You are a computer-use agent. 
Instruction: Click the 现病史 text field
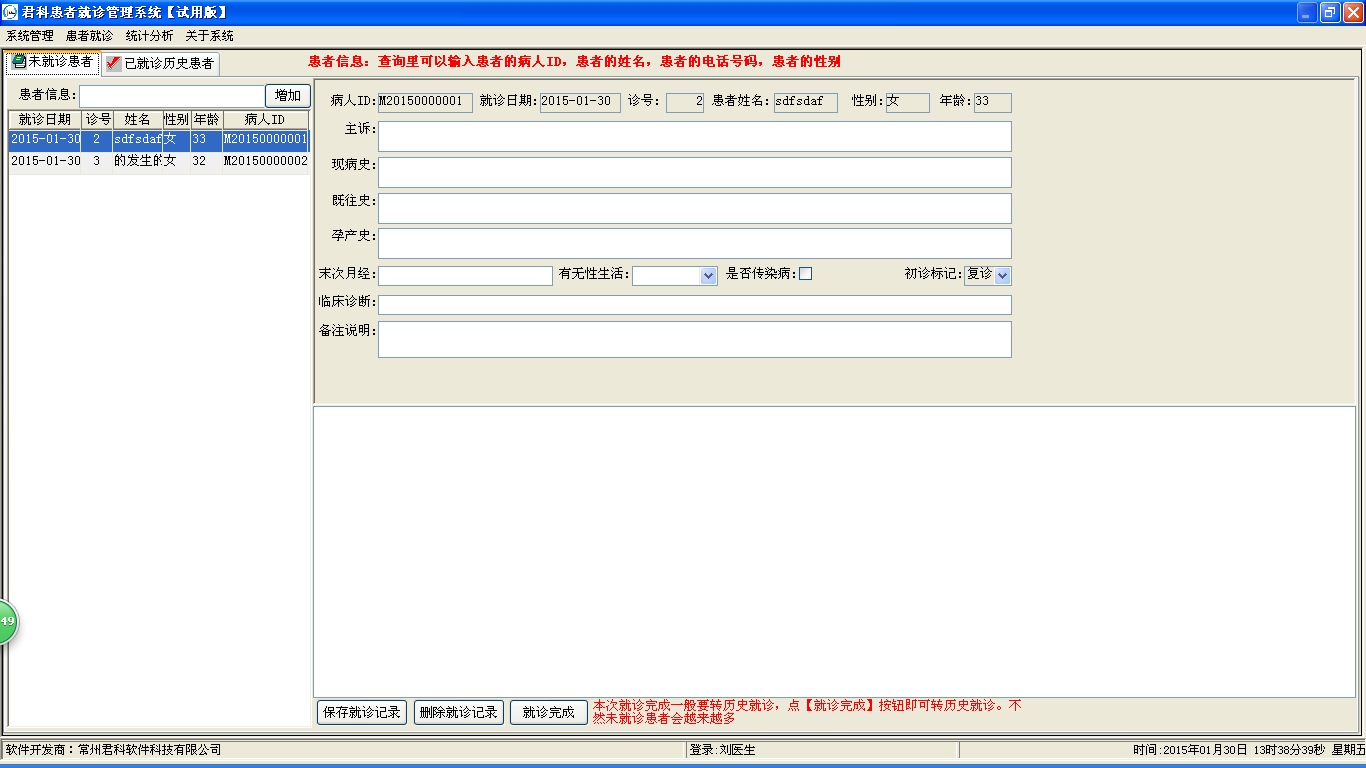tap(694, 172)
